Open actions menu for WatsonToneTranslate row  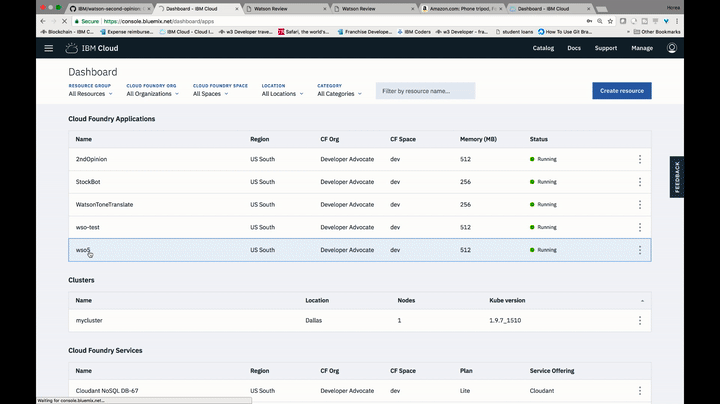tap(640, 205)
